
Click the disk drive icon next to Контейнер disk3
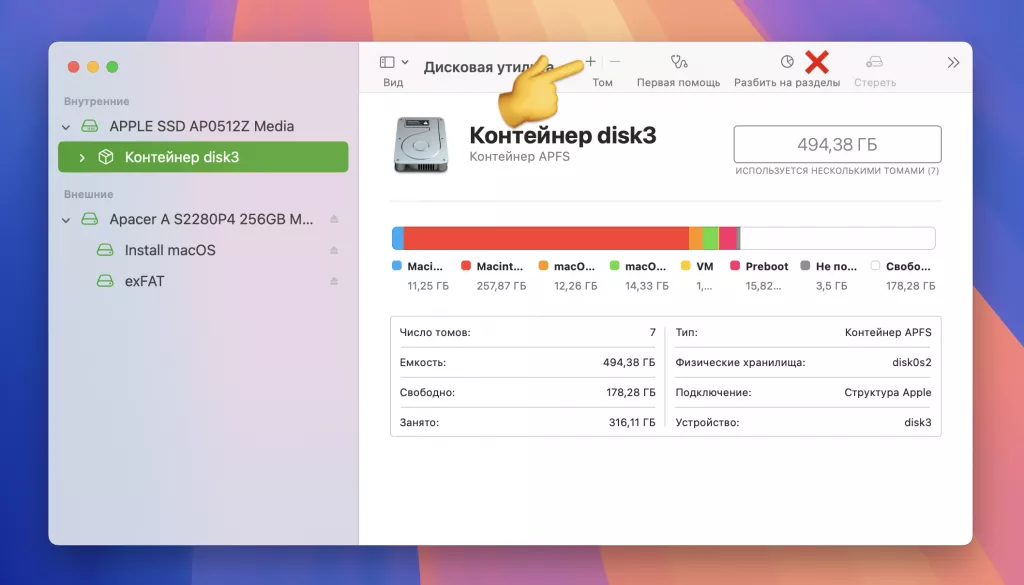click(x=421, y=143)
